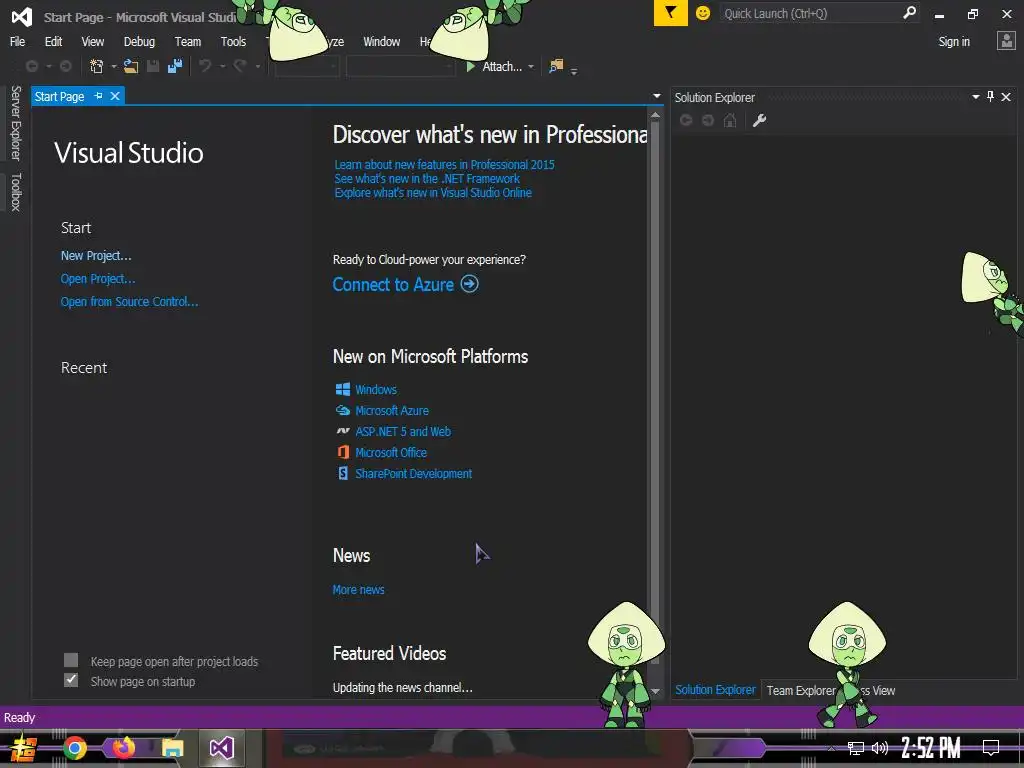
Task: Click the New Project toolbar icon
Action: tap(97, 66)
